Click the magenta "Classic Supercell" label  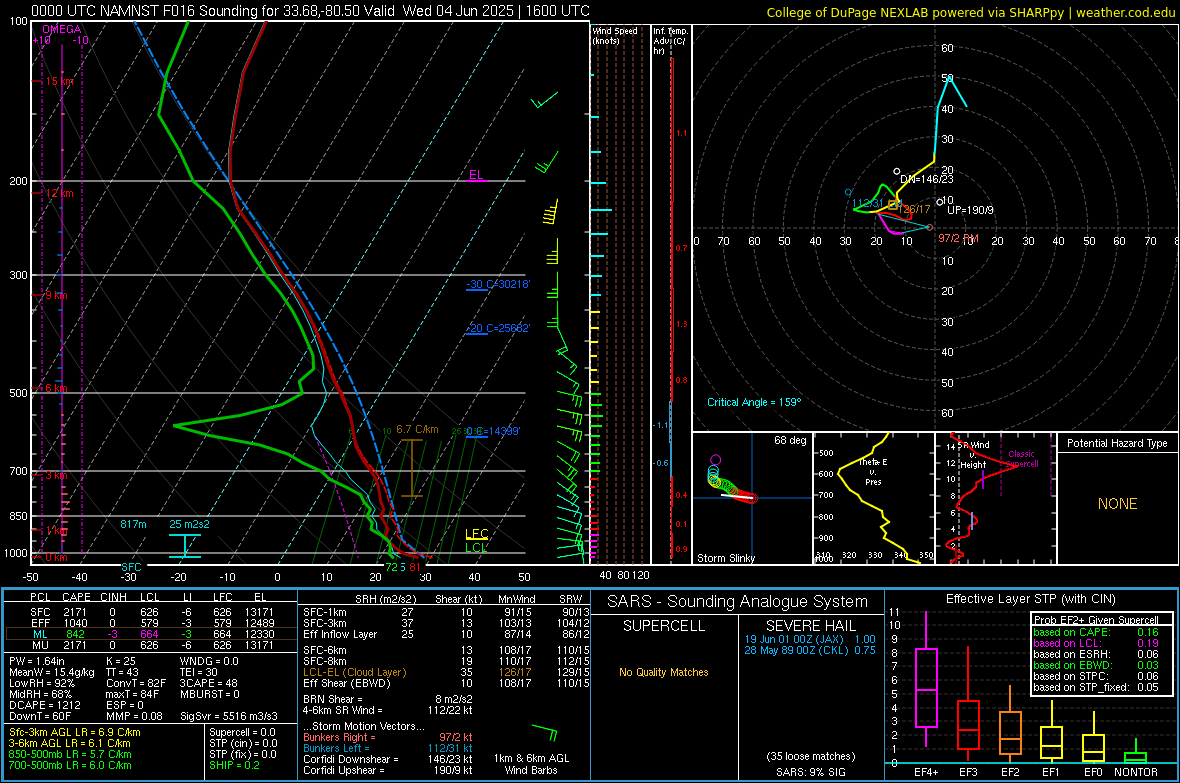pyautogui.click(x=1021, y=459)
